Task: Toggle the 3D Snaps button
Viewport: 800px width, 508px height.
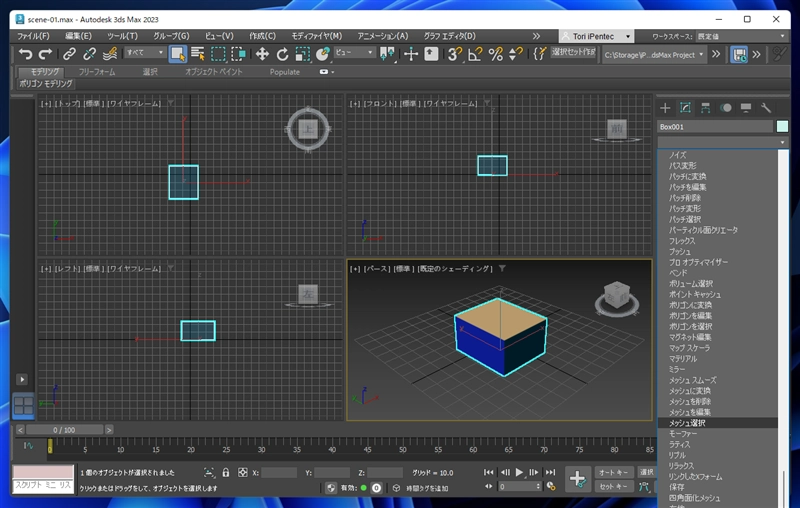Action: coord(454,54)
